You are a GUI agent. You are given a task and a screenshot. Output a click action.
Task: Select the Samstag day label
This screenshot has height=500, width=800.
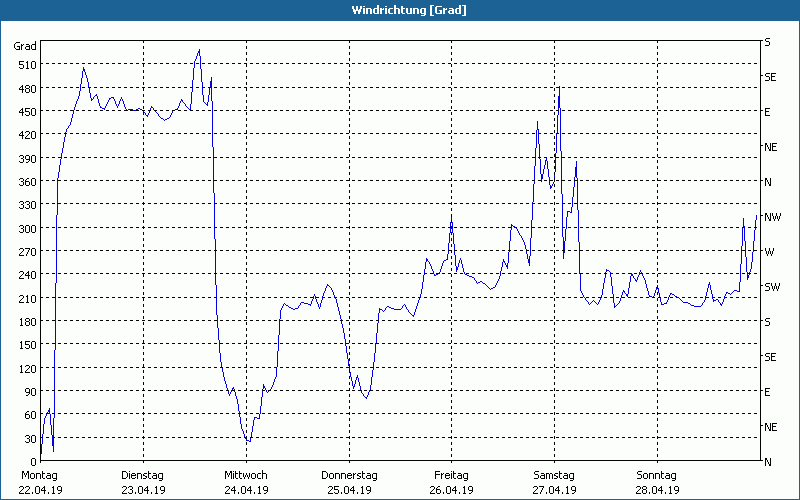click(x=554, y=475)
